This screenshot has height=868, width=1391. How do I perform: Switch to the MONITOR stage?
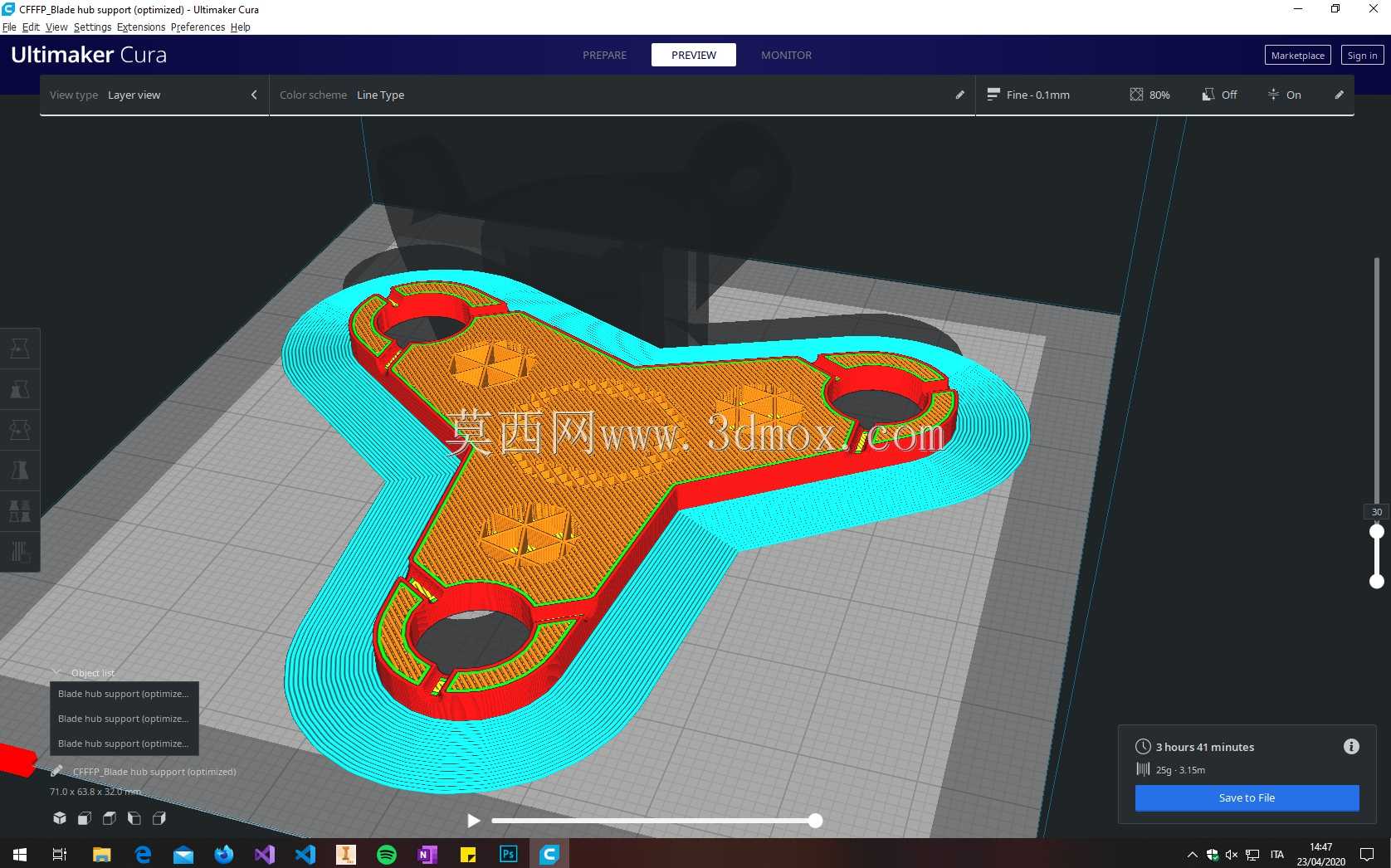tap(786, 55)
